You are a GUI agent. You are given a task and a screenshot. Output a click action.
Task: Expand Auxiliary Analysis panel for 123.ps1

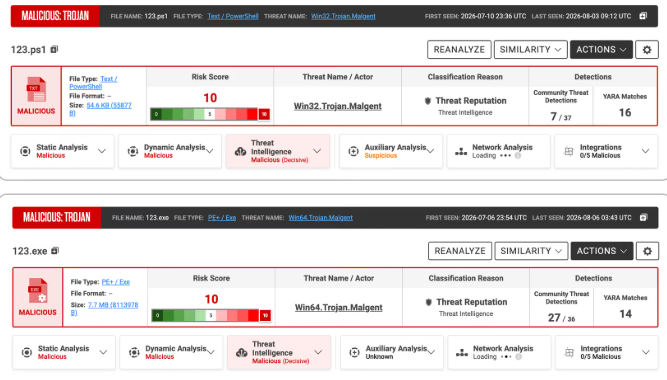coord(430,151)
